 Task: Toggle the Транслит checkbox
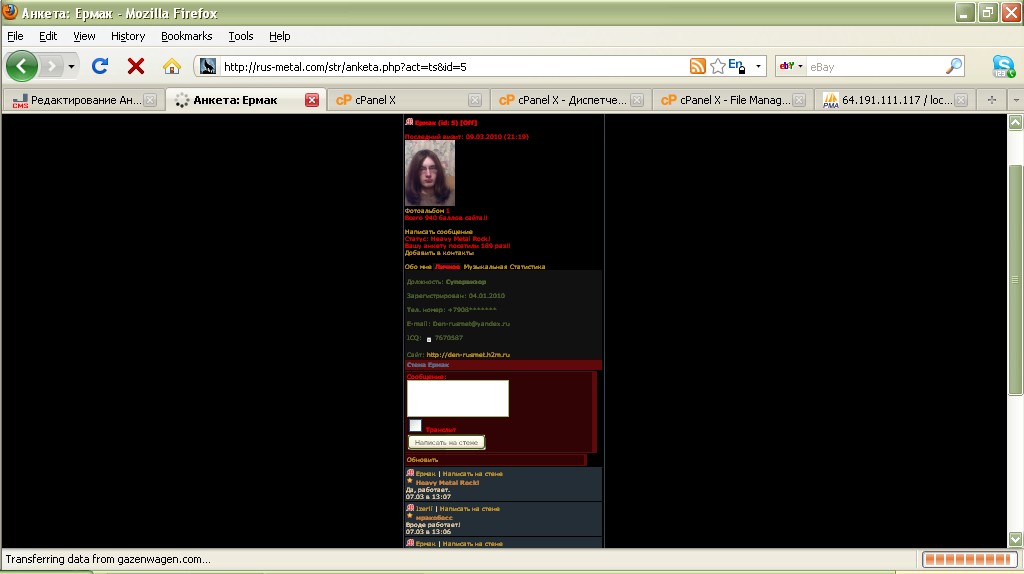click(415, 426)
